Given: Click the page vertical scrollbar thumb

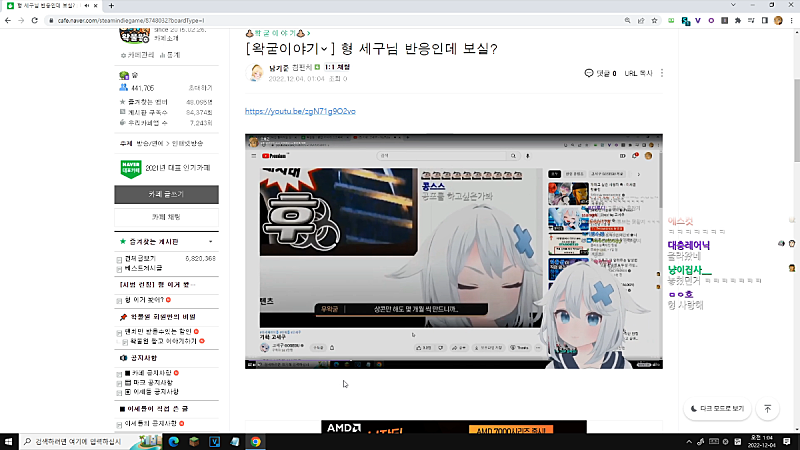Looking at the screenshot, I should click(x=796, y=120).
